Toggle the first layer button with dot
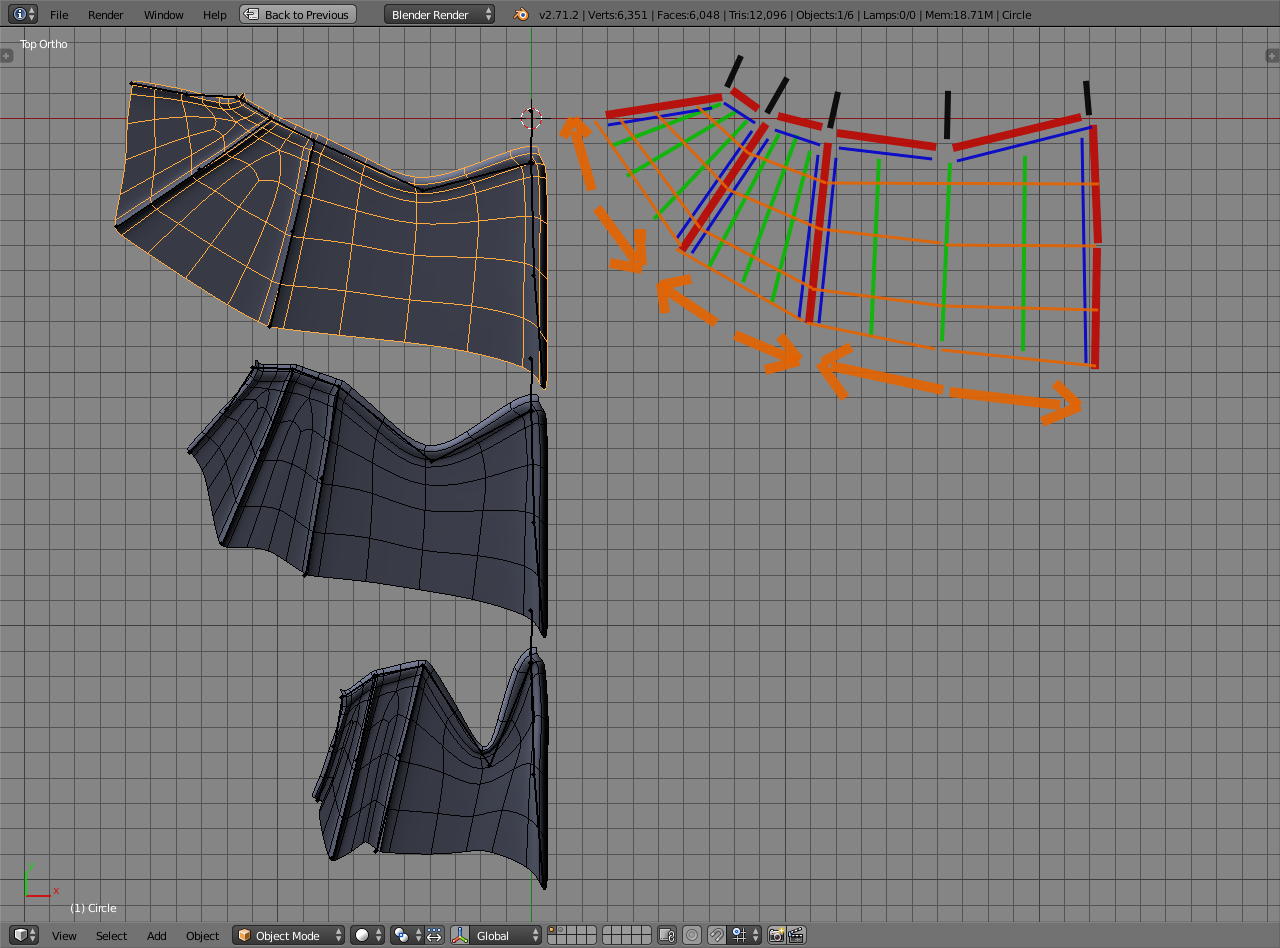The width and height of the screenshot is (1280, 948). [x=552, y=931]
